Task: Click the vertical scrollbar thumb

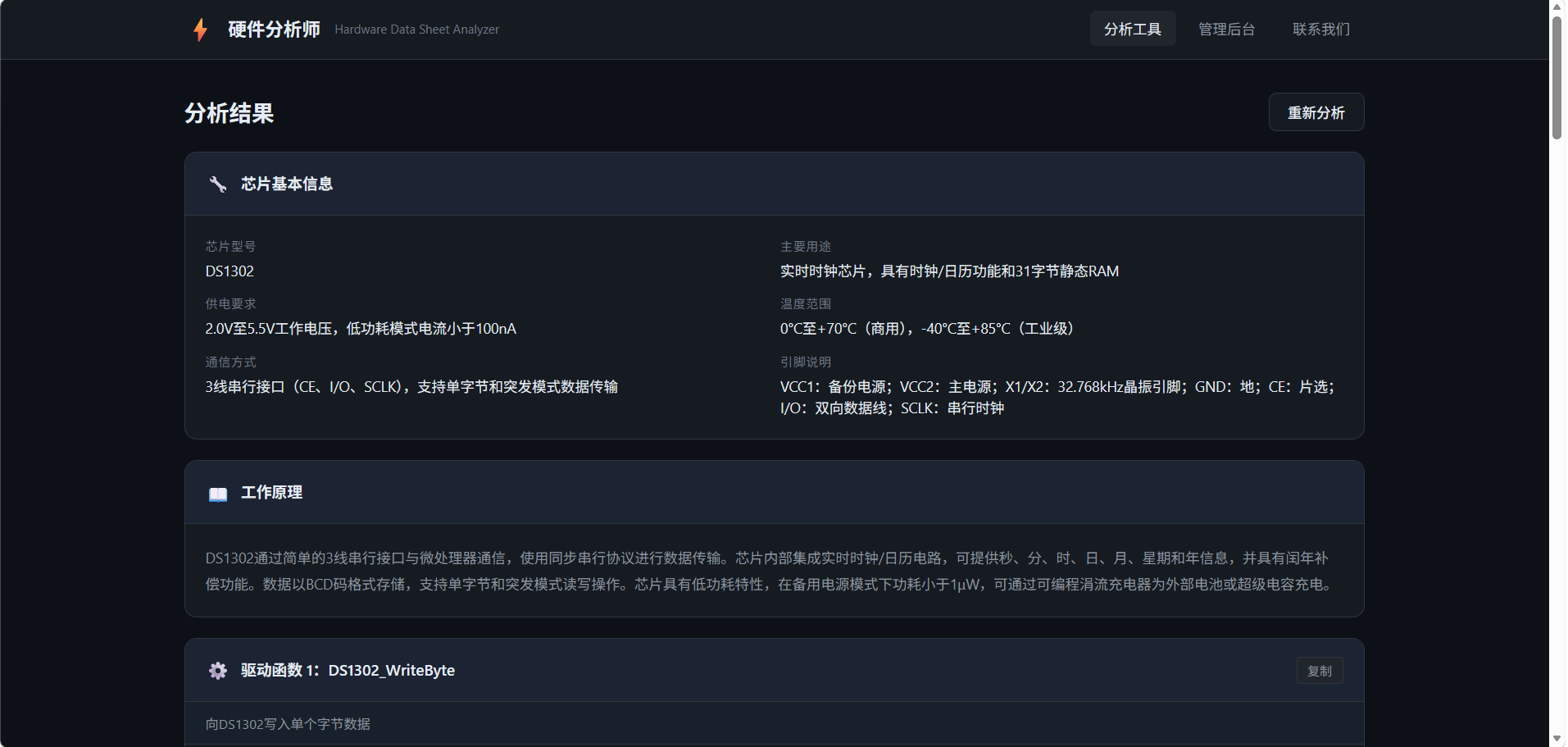Action: click(1557, 78)
